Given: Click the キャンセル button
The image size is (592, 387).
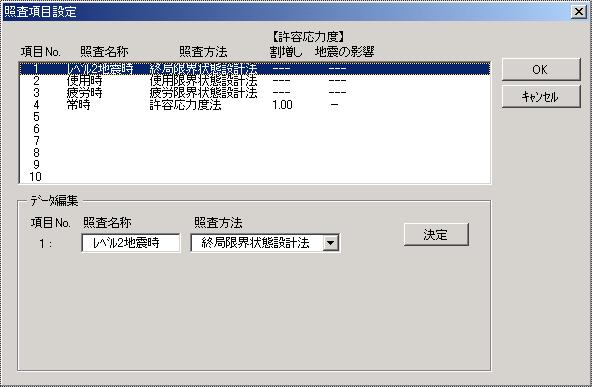Looking at the screenshot, I should (x=541, y=97).
